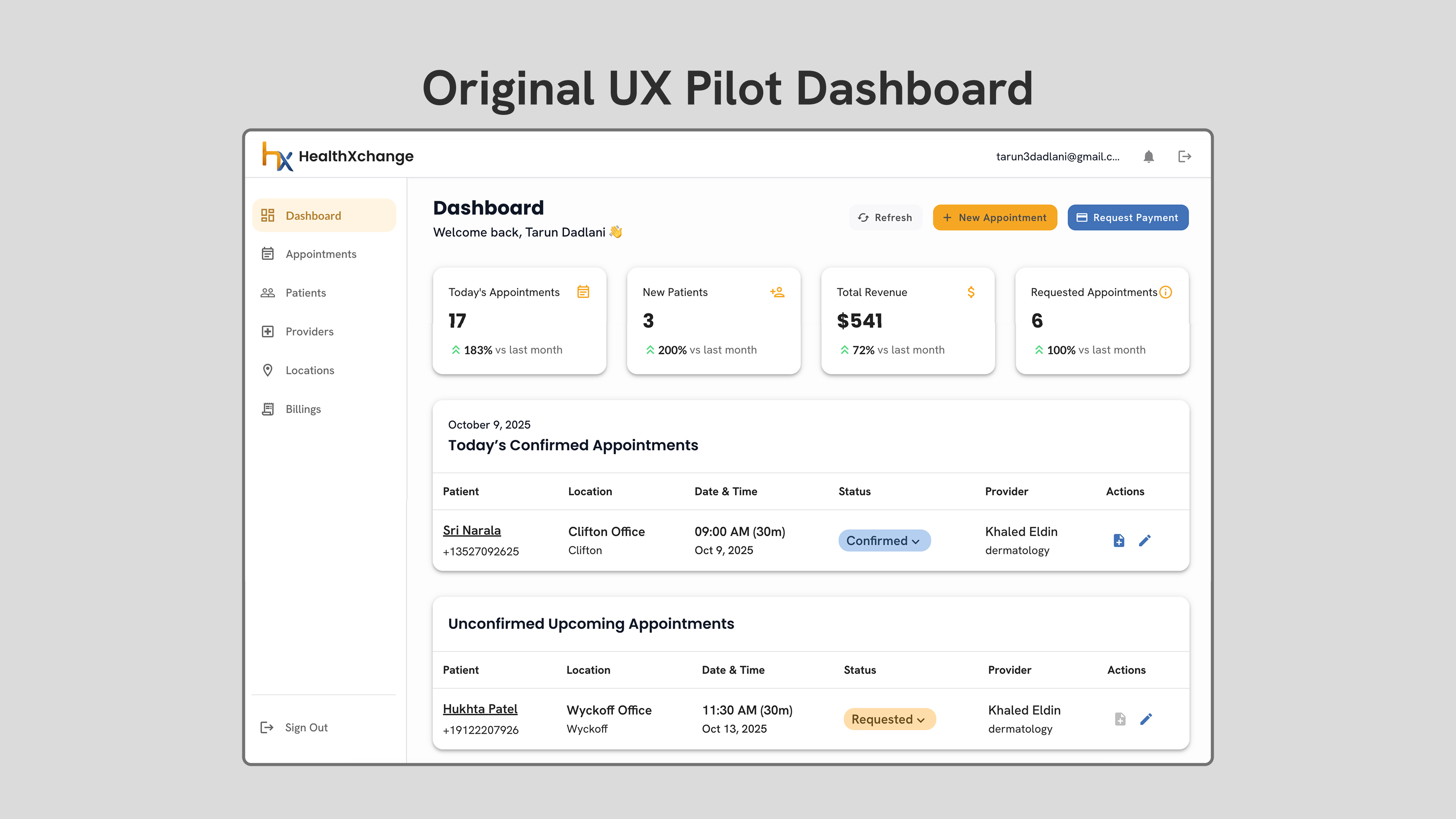The height and width of the screenshot is (819, 1456).
Task: Edit Hukhta Patel appointment with pencil icon
Action: click(x=1146, y=719)
